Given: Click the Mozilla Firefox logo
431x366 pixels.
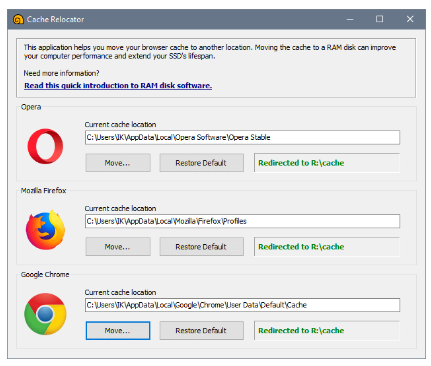Looking at the screenshot, I should [45, 230].
